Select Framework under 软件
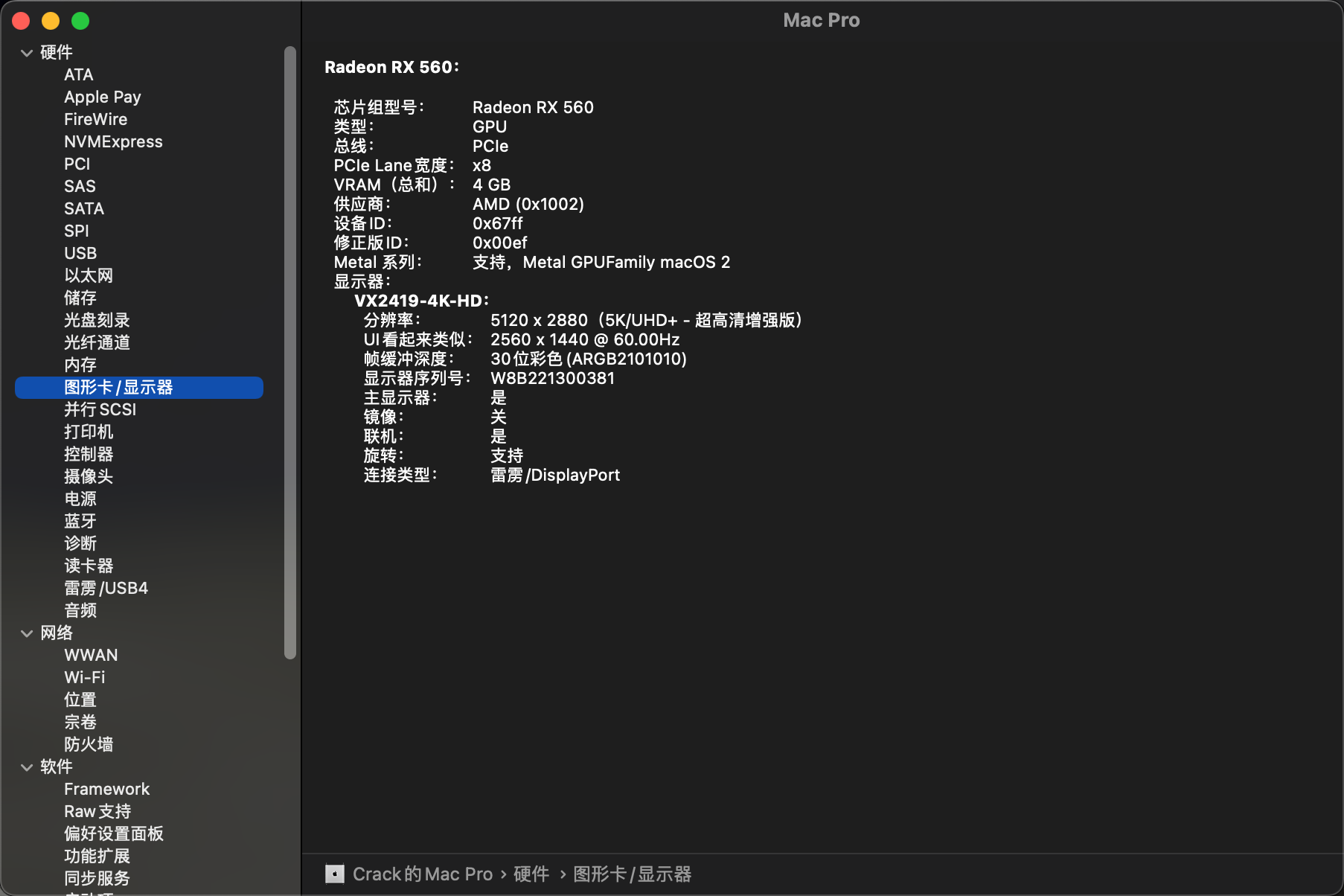 click(x=106, y=789)
